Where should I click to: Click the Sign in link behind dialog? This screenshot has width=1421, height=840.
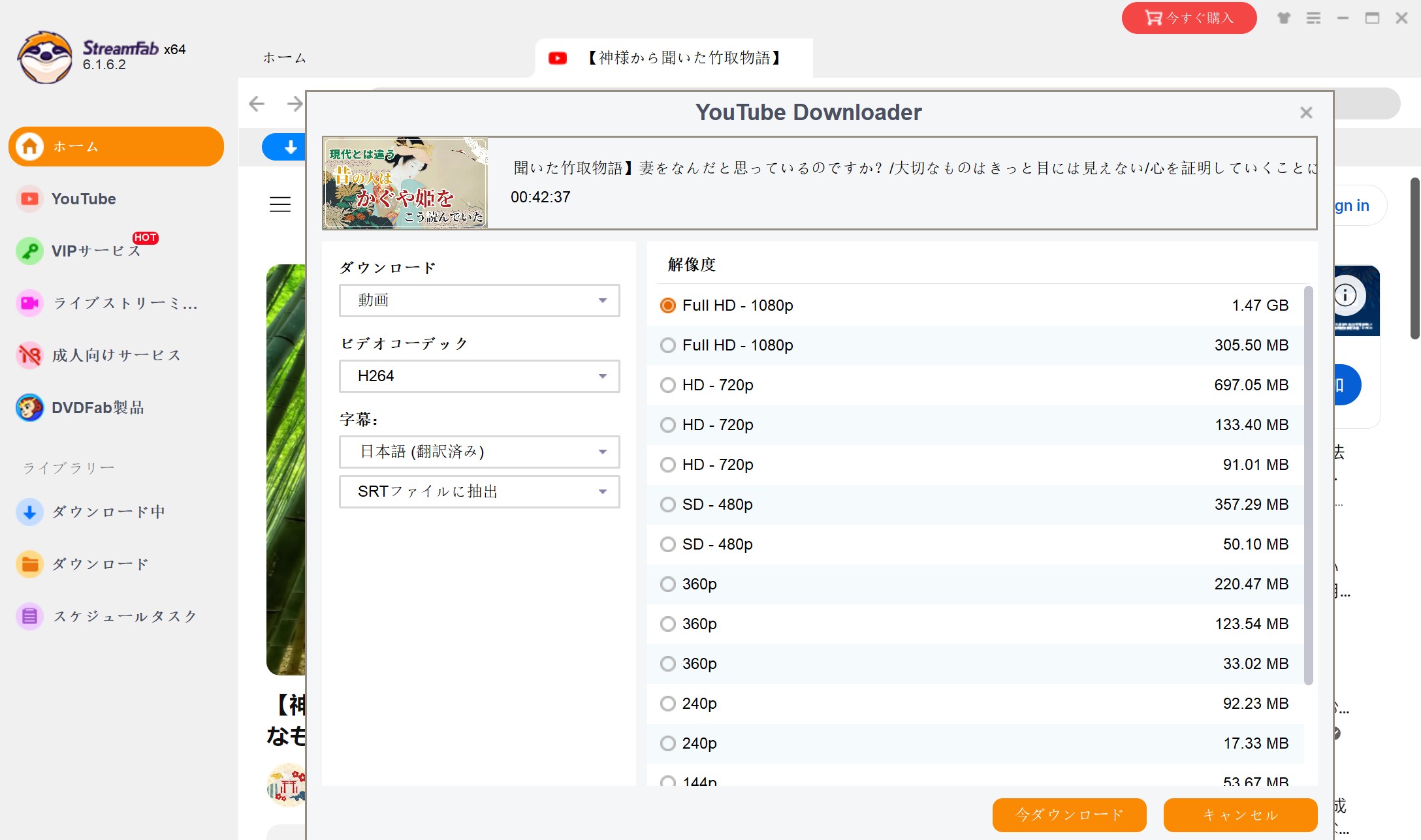(1352, 206)
